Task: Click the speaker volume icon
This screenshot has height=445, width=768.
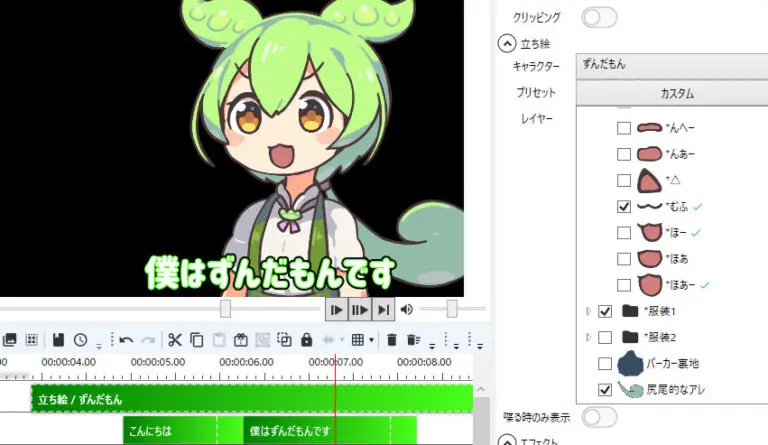Action: click(x=408, y=309)
